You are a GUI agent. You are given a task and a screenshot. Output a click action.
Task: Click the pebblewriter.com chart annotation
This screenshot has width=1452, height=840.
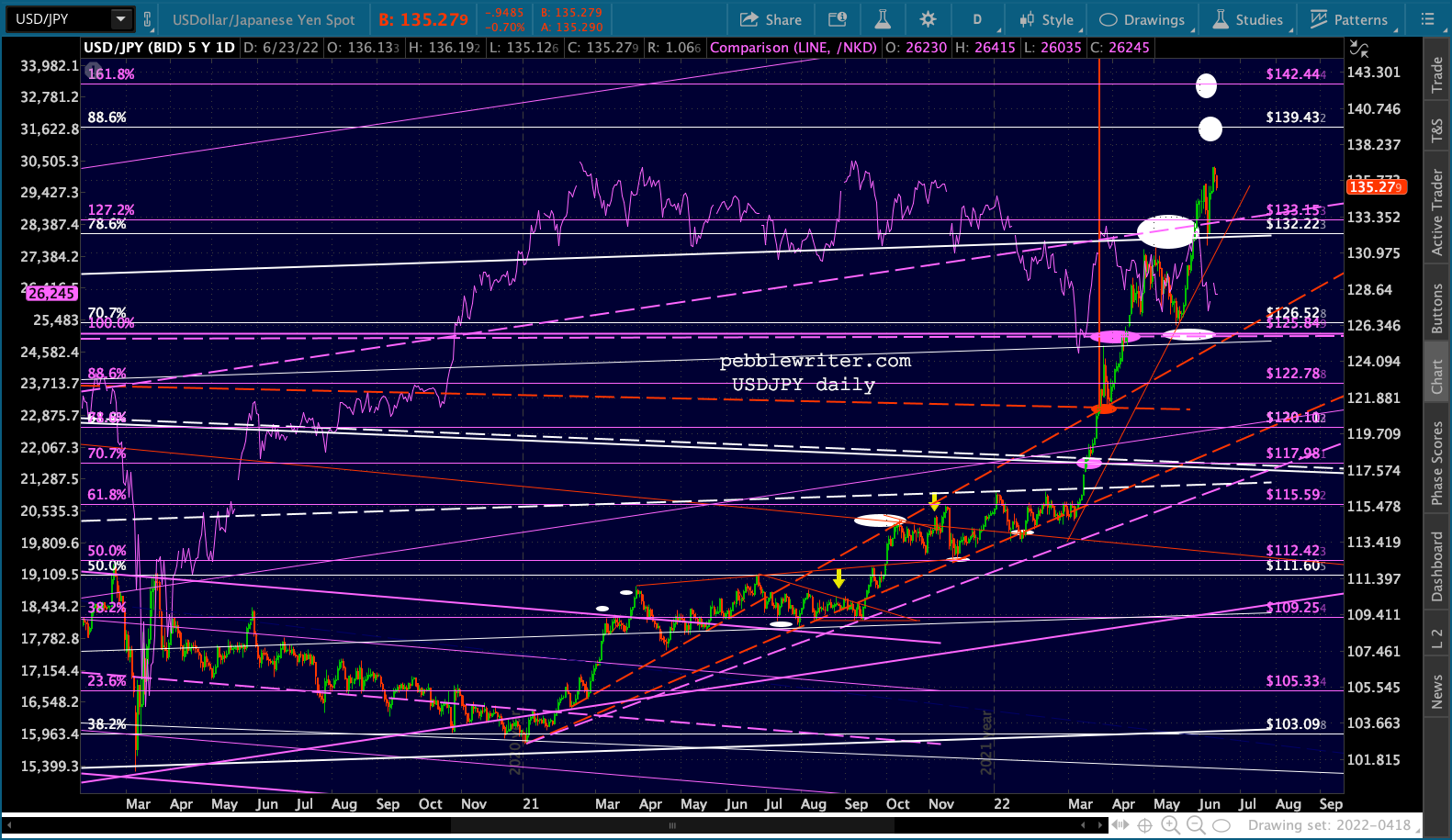click(816, 361)
